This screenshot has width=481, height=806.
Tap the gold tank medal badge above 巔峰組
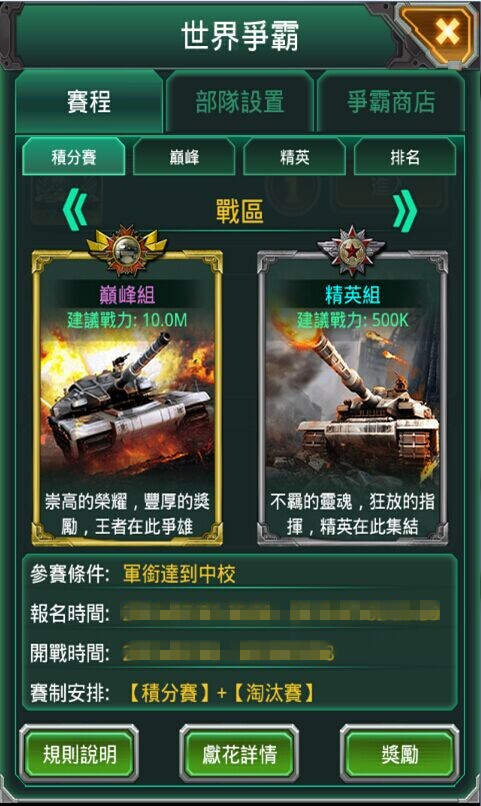point(127,250)
